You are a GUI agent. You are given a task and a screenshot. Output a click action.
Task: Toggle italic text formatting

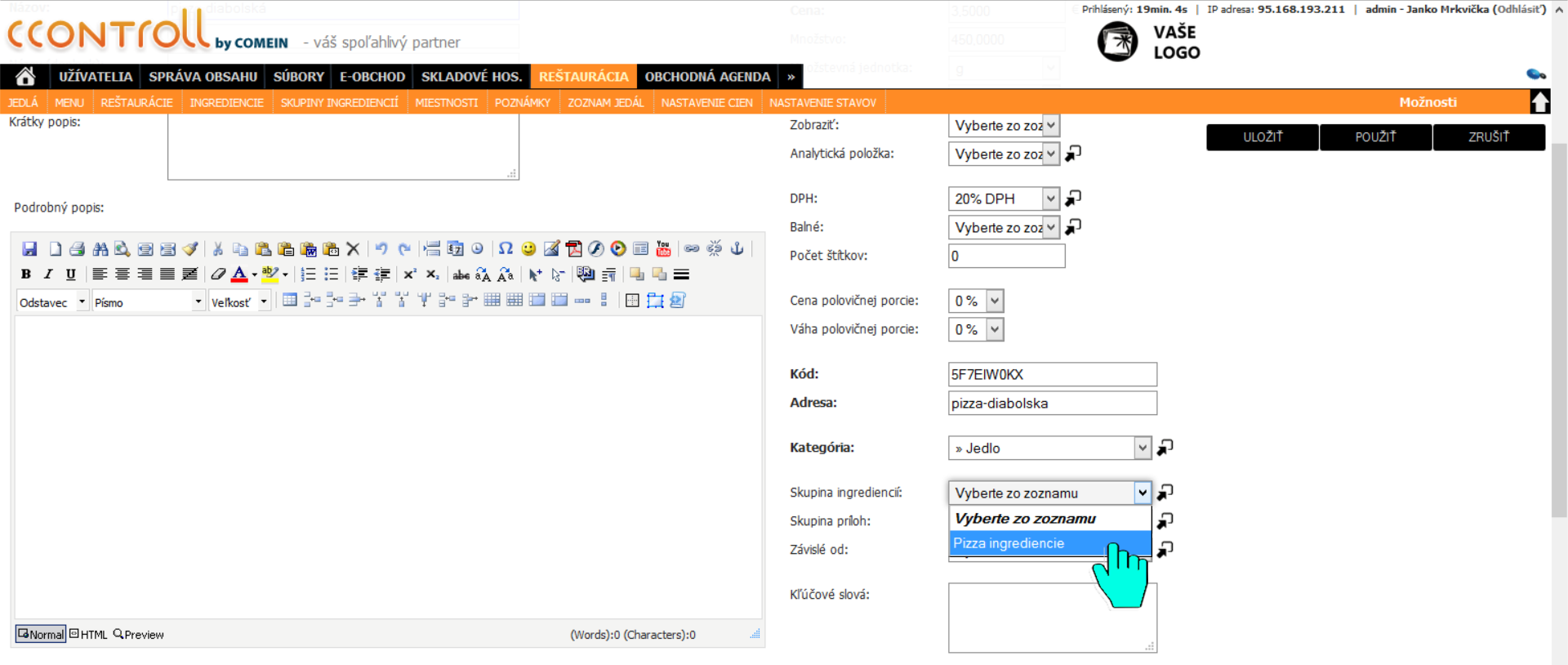point(48,274)
